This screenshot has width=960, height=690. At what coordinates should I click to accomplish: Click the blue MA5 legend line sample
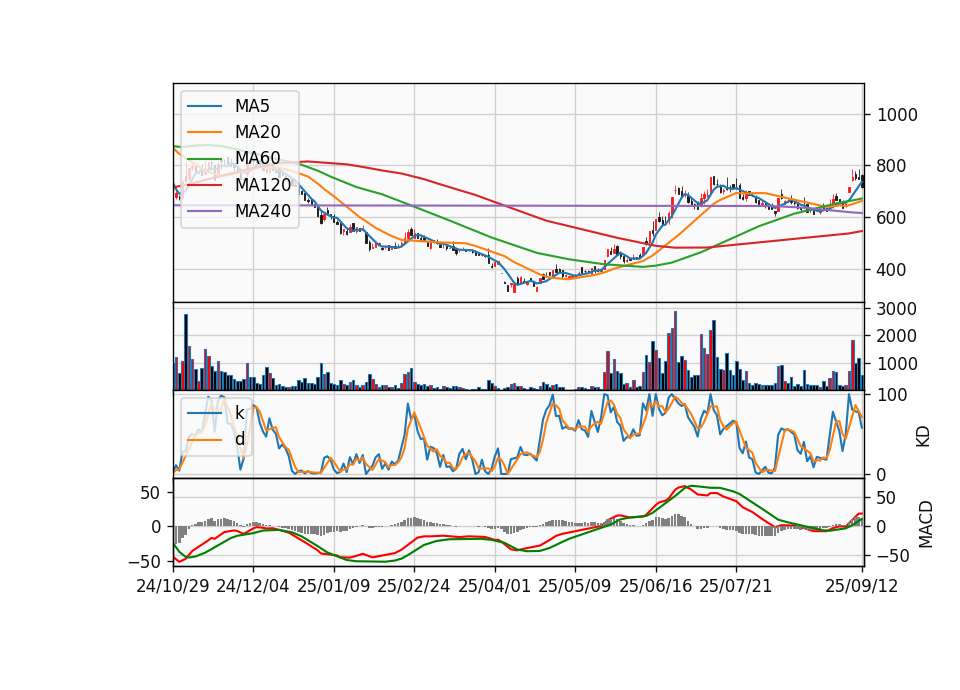pyautogui.click(x=204, y=106)
